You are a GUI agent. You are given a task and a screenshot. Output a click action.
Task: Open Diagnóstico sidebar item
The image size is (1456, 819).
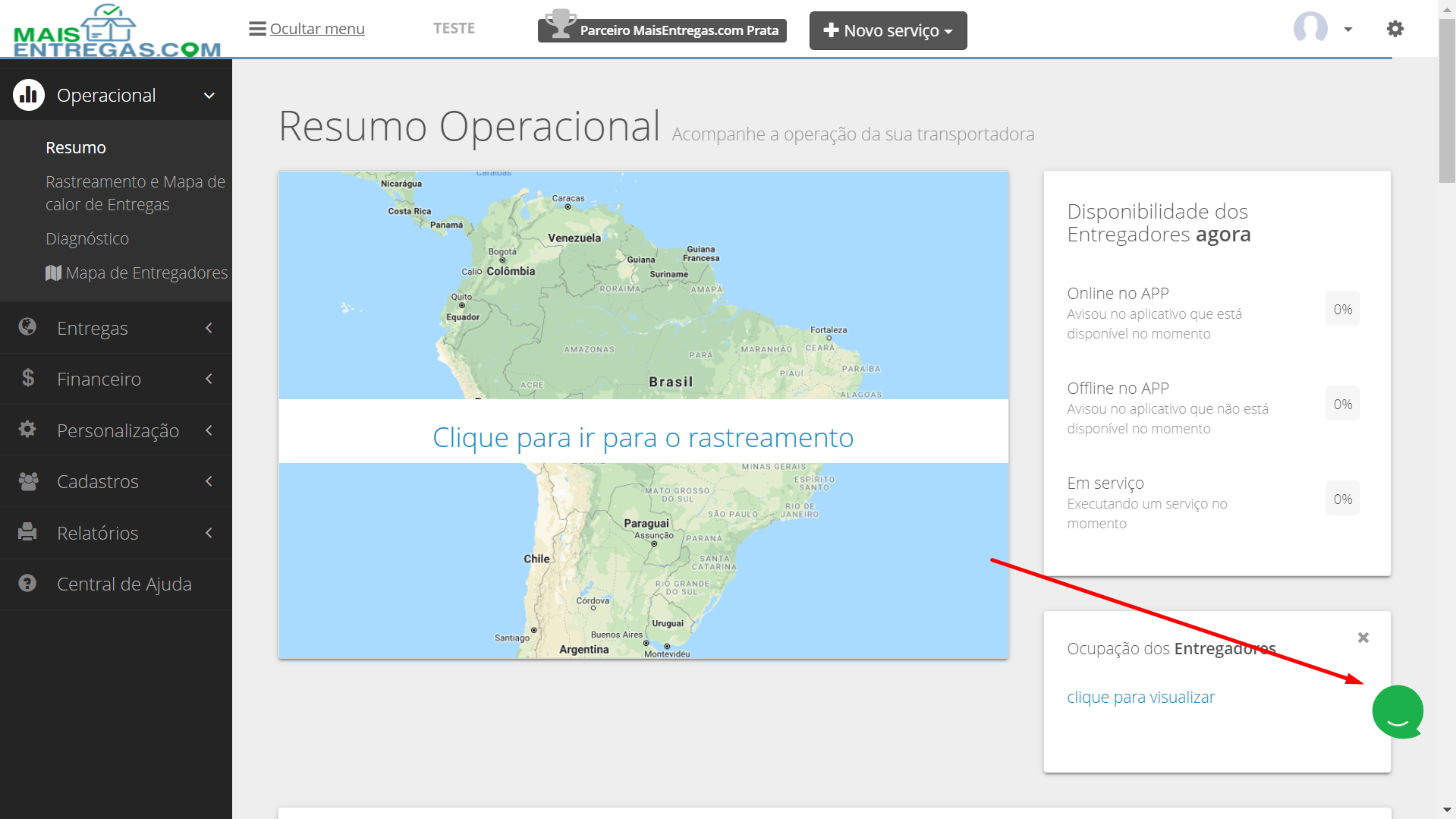click(87, 238)
